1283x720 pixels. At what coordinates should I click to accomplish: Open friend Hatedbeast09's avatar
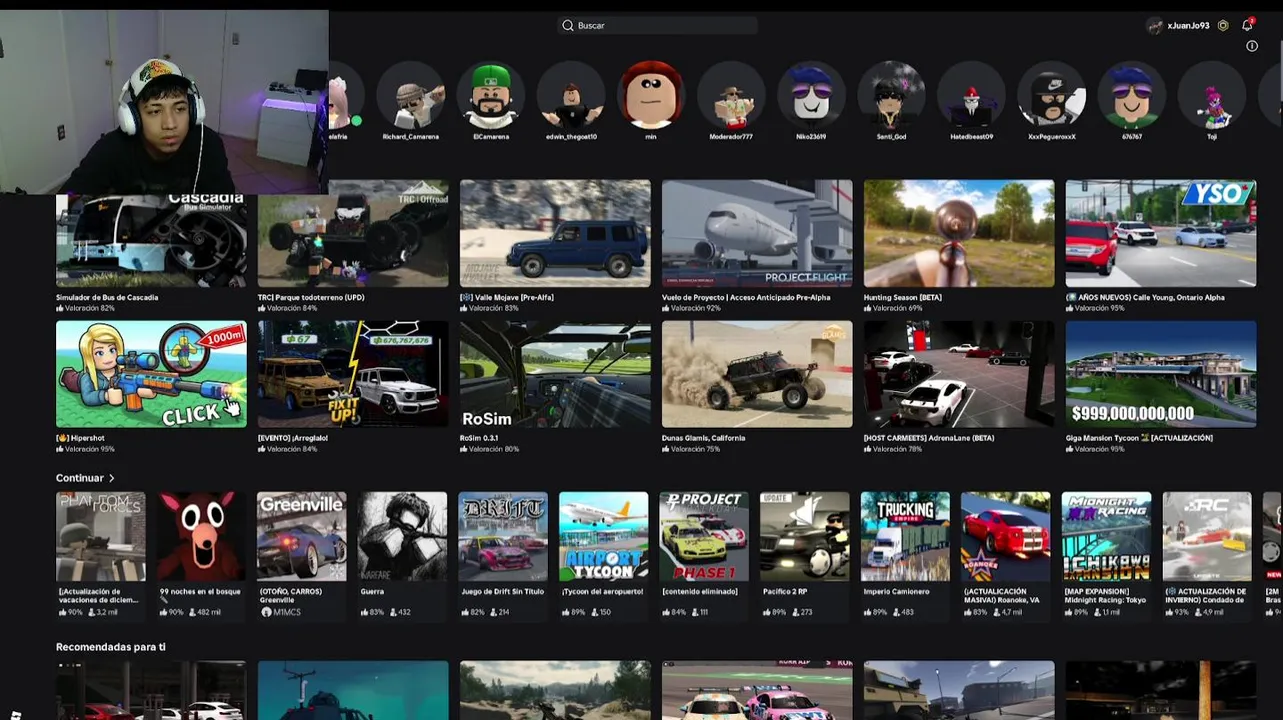click(971, 96)
